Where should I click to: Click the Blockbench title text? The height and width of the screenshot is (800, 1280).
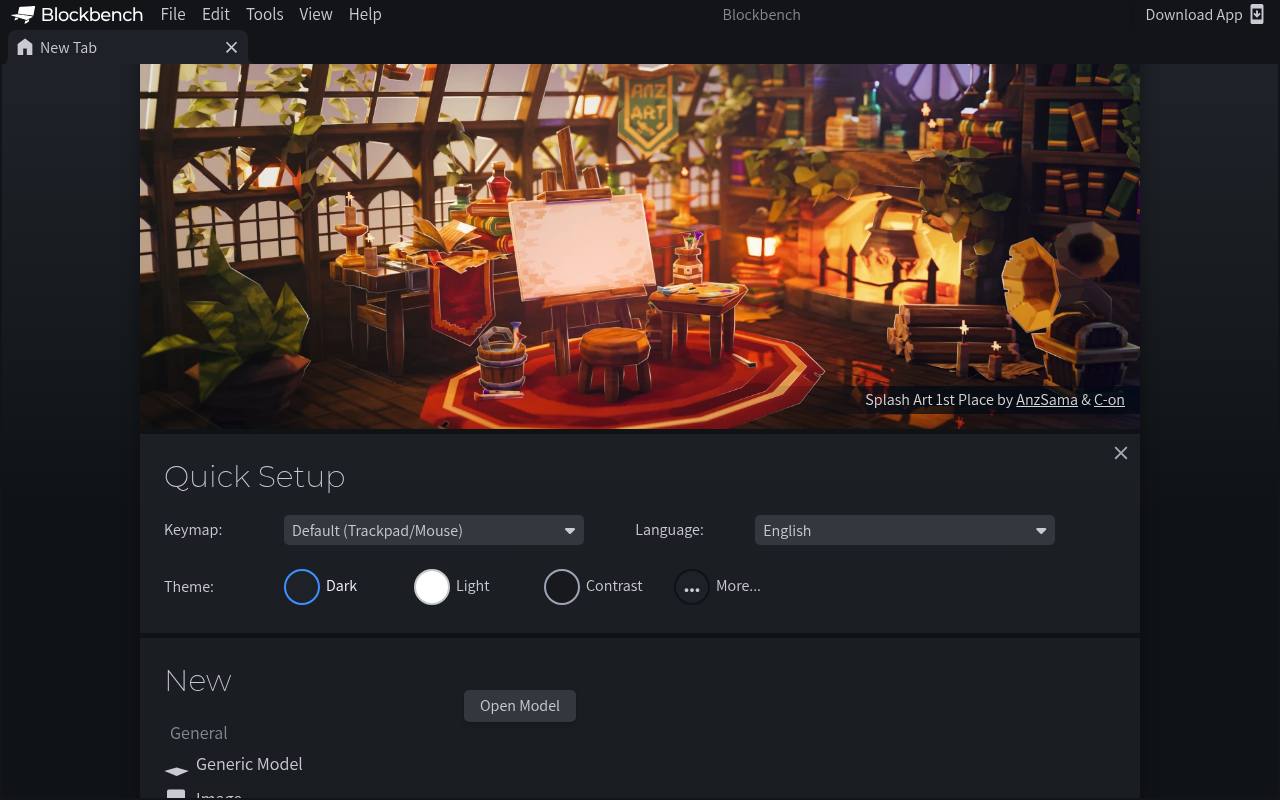coord(761,14)
